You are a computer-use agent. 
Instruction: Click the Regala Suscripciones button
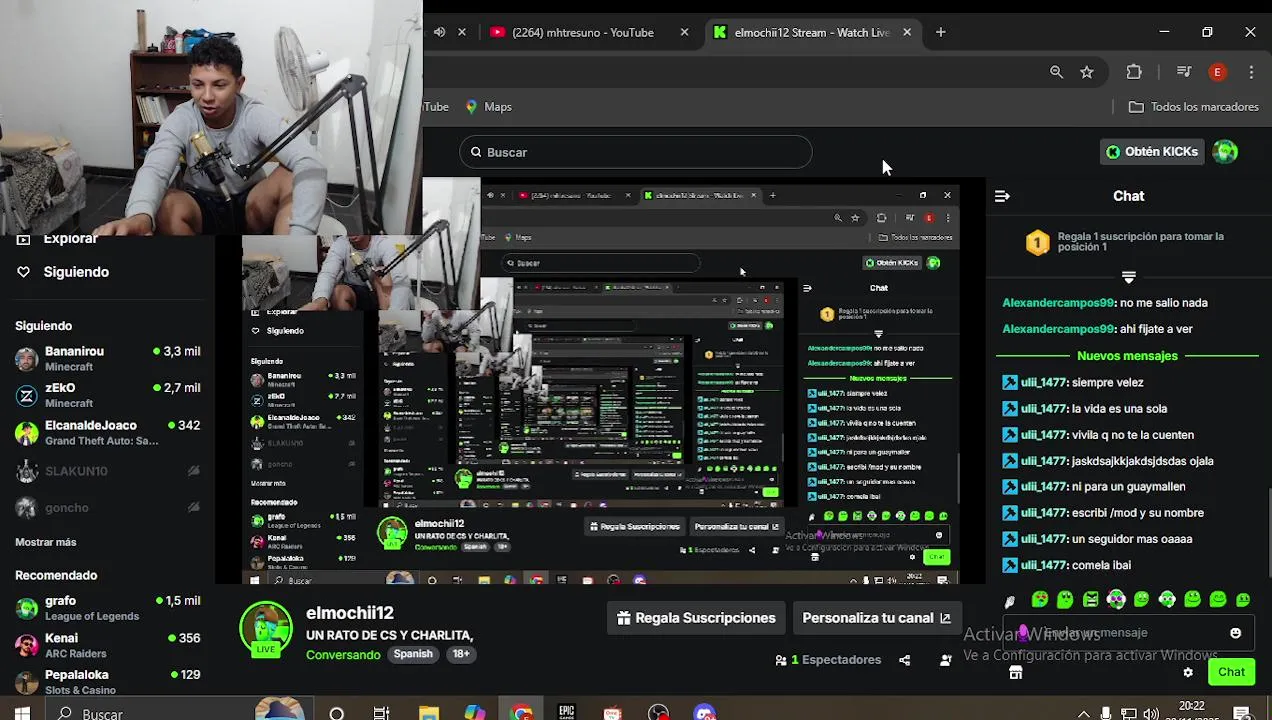click(x=696, y=618)
